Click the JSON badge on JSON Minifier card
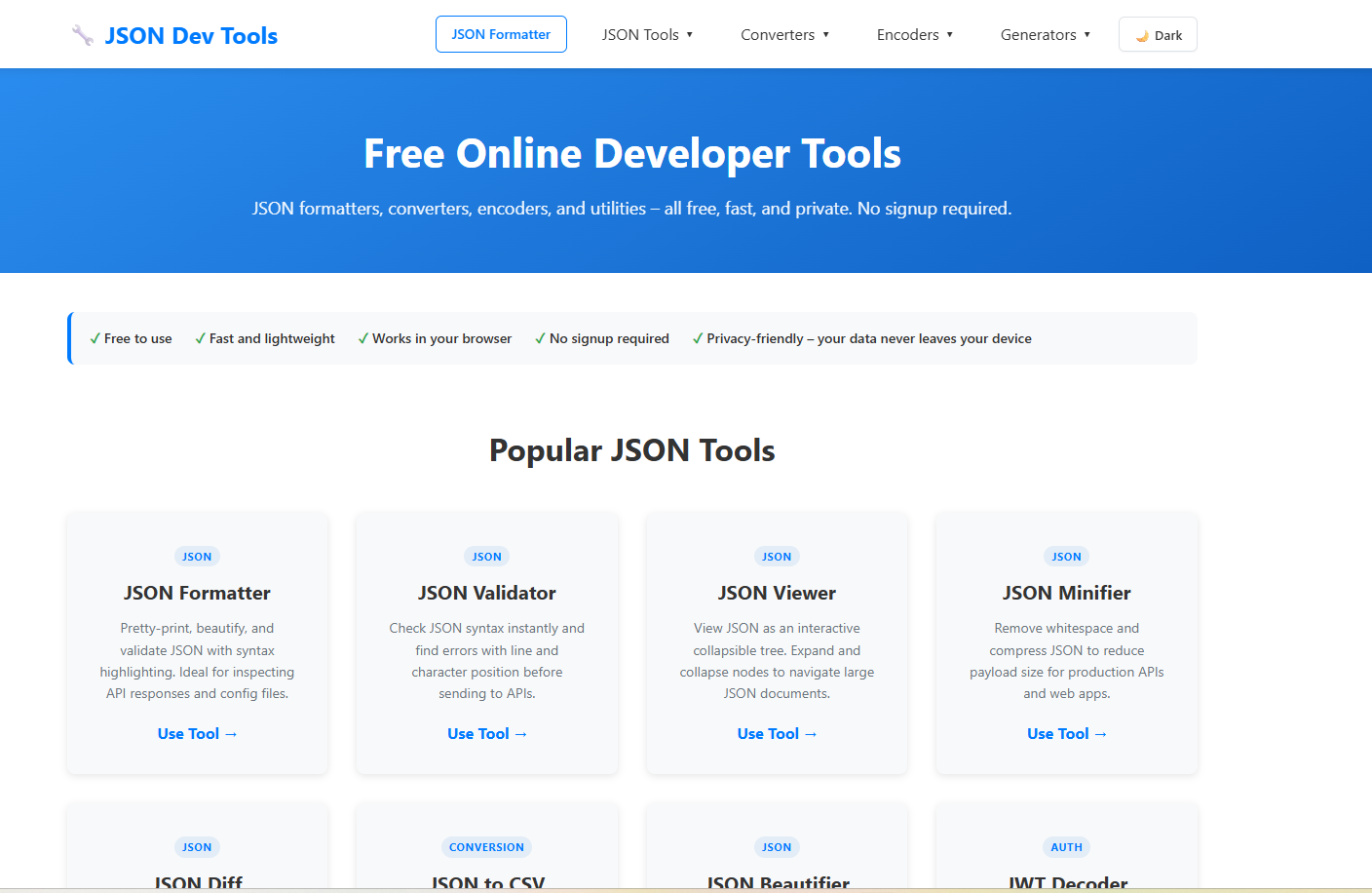This screenshot has height=893, width=1372. [1067, 557]
